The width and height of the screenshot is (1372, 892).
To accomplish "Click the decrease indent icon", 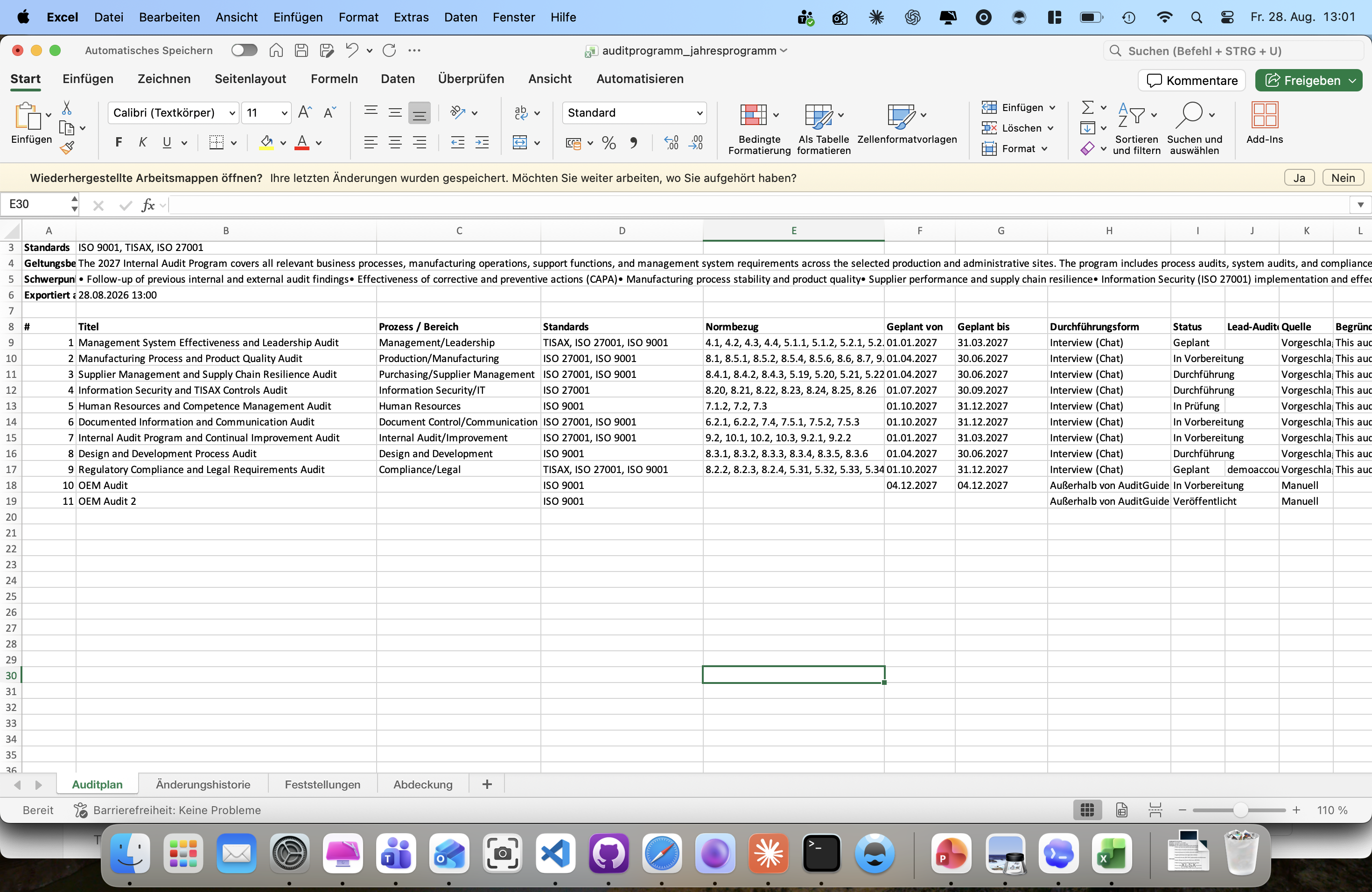I will tap(458, 142).
